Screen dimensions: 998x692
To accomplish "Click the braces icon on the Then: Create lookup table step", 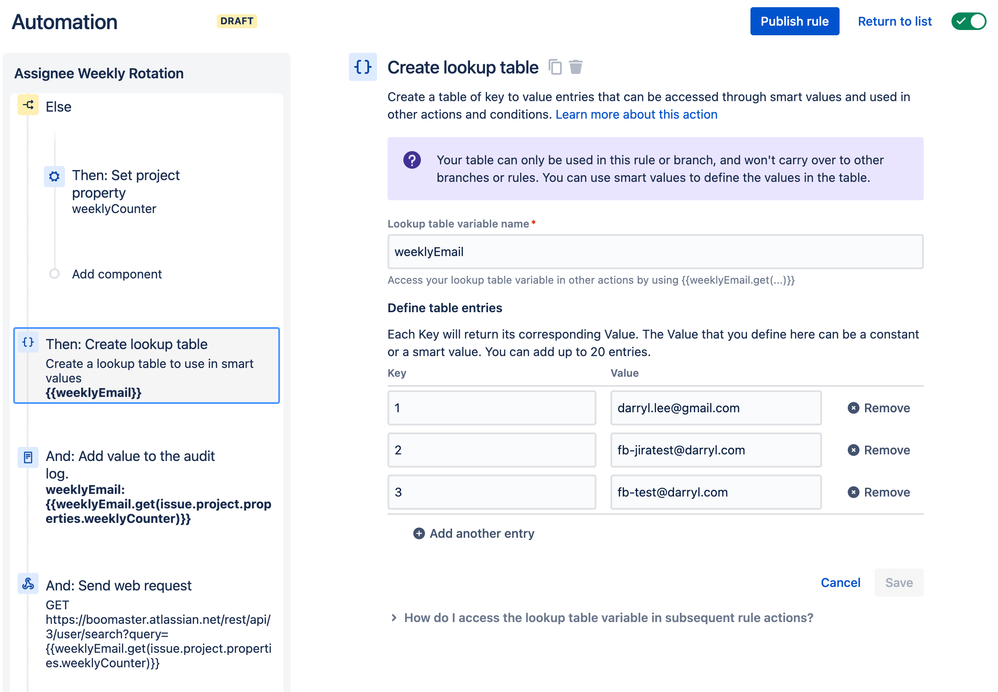I will [x=28, y=342].
